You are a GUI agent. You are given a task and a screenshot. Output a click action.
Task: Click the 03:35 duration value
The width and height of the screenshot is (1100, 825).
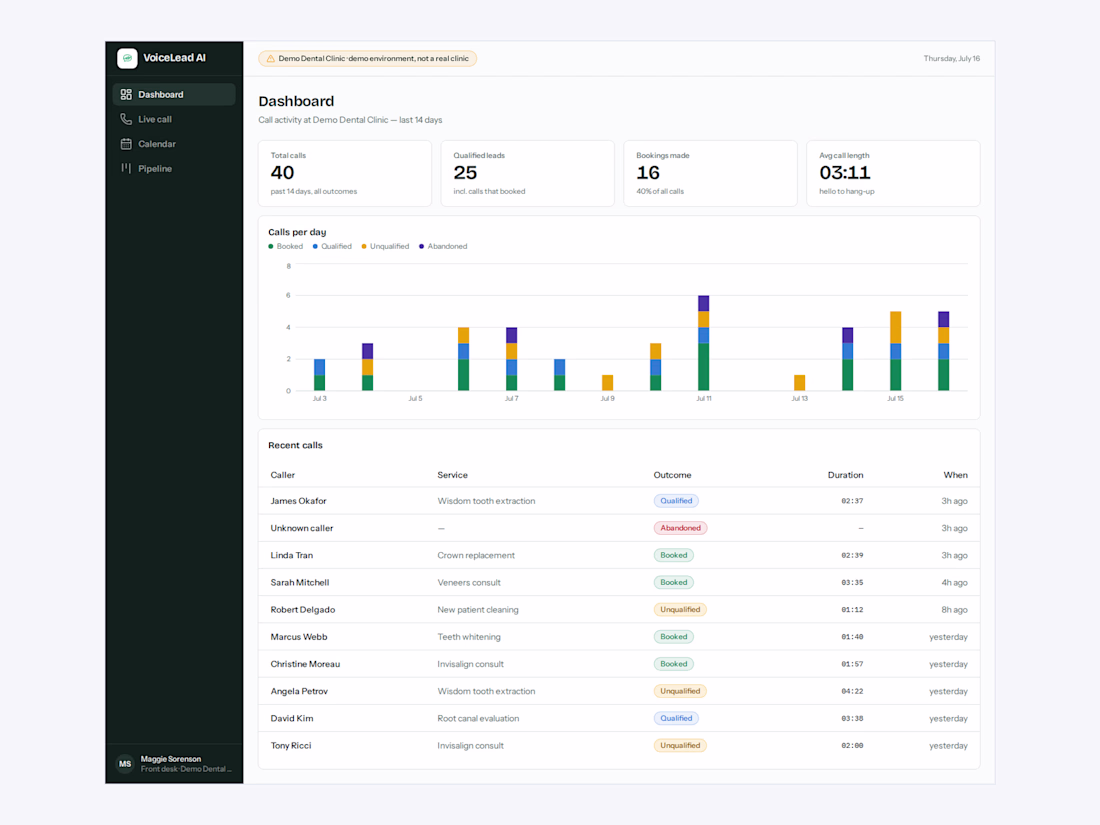pos(852,583)
